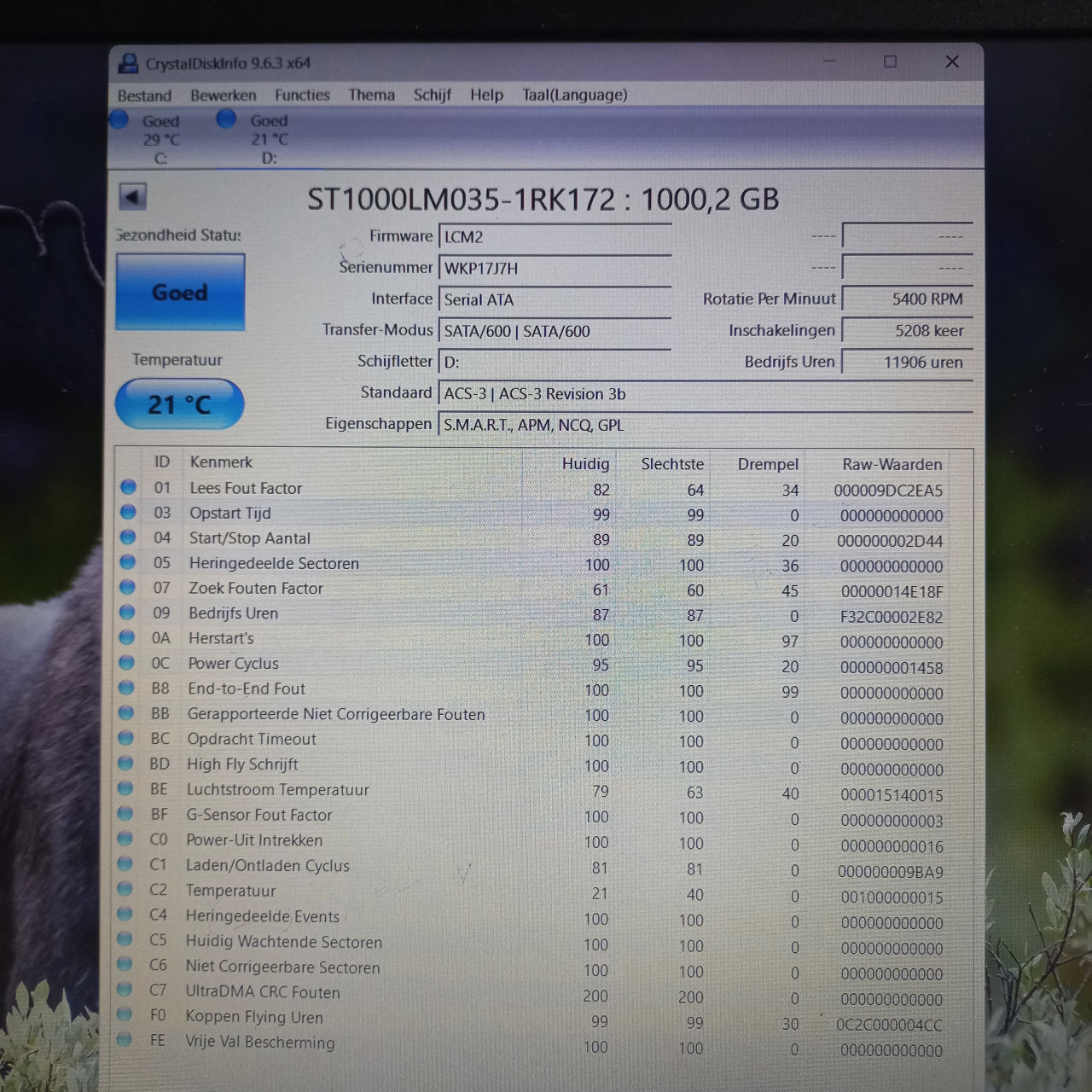Click the Eigenschappen field S.M.A.R.T., APM
Viewport: 1092px width, 1092px height.
coord(705,425)
